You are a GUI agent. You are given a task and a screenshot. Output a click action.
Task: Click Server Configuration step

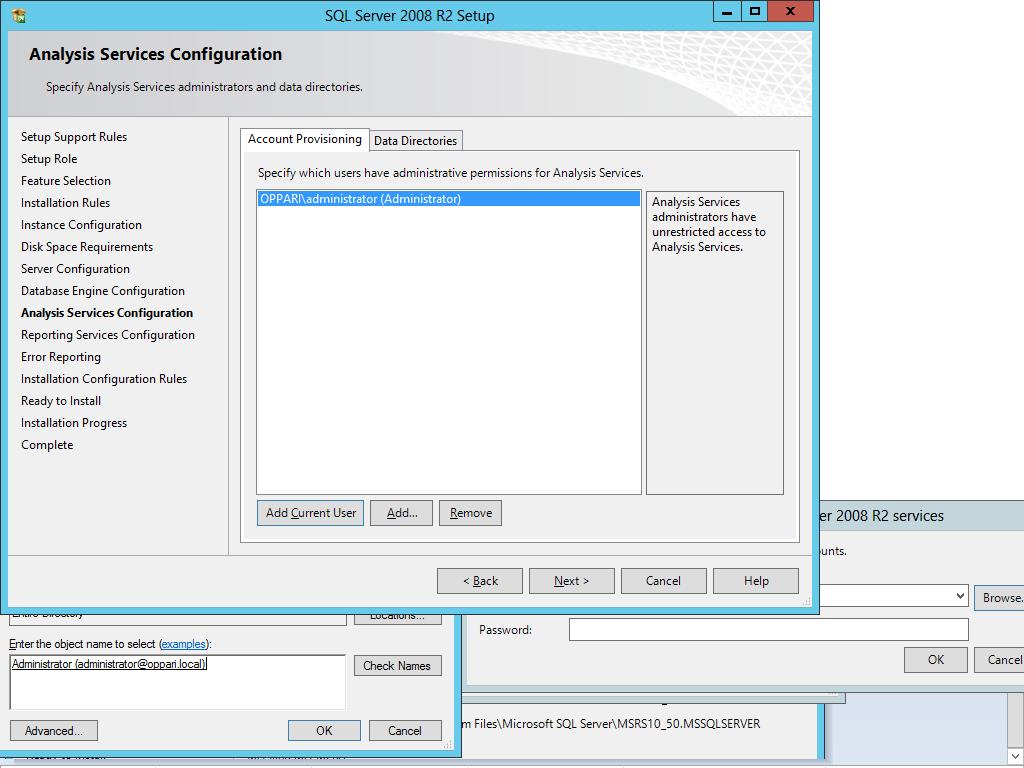(x=75, y=269)
